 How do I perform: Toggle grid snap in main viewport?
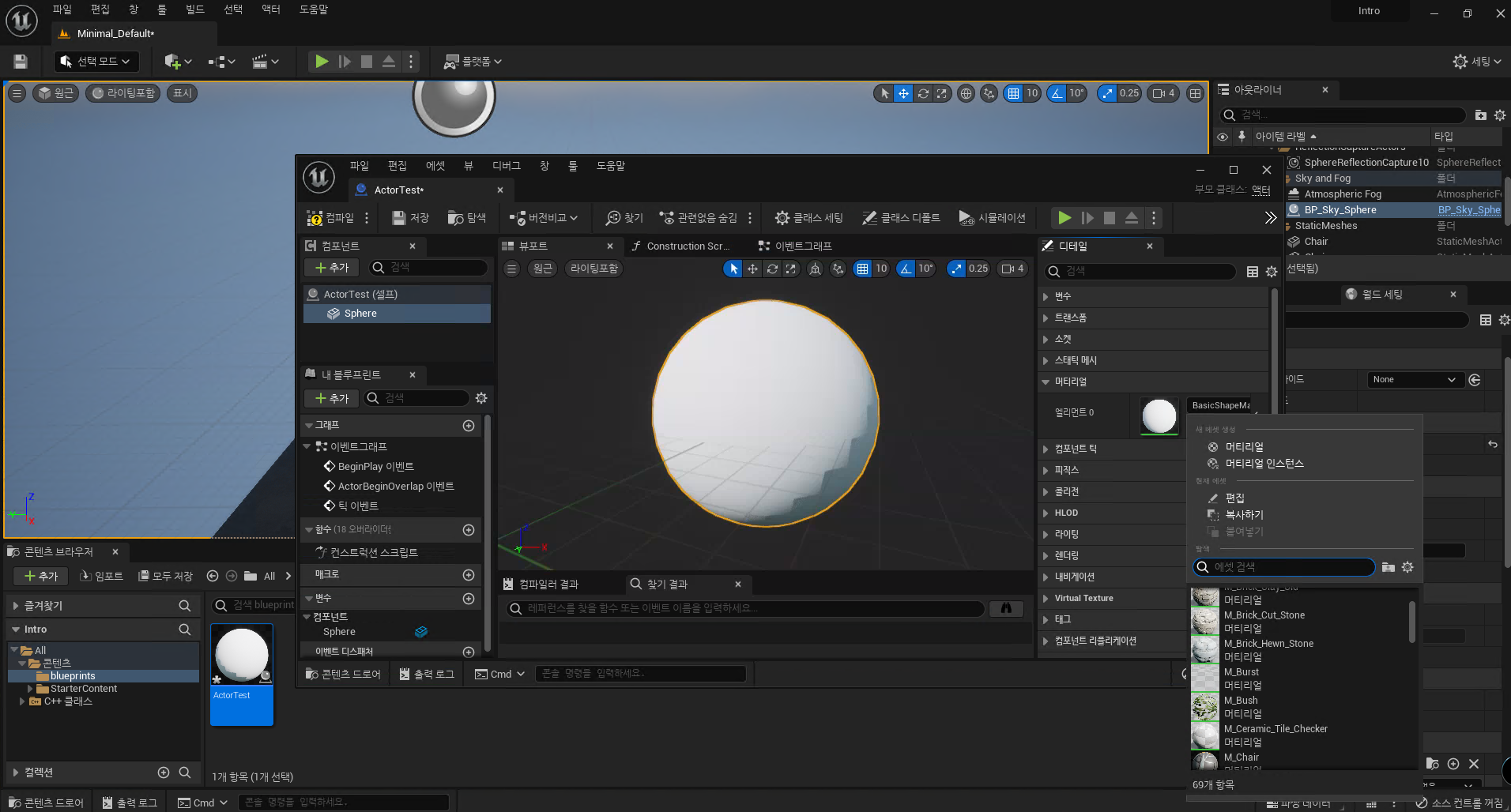coord(1013,93)
